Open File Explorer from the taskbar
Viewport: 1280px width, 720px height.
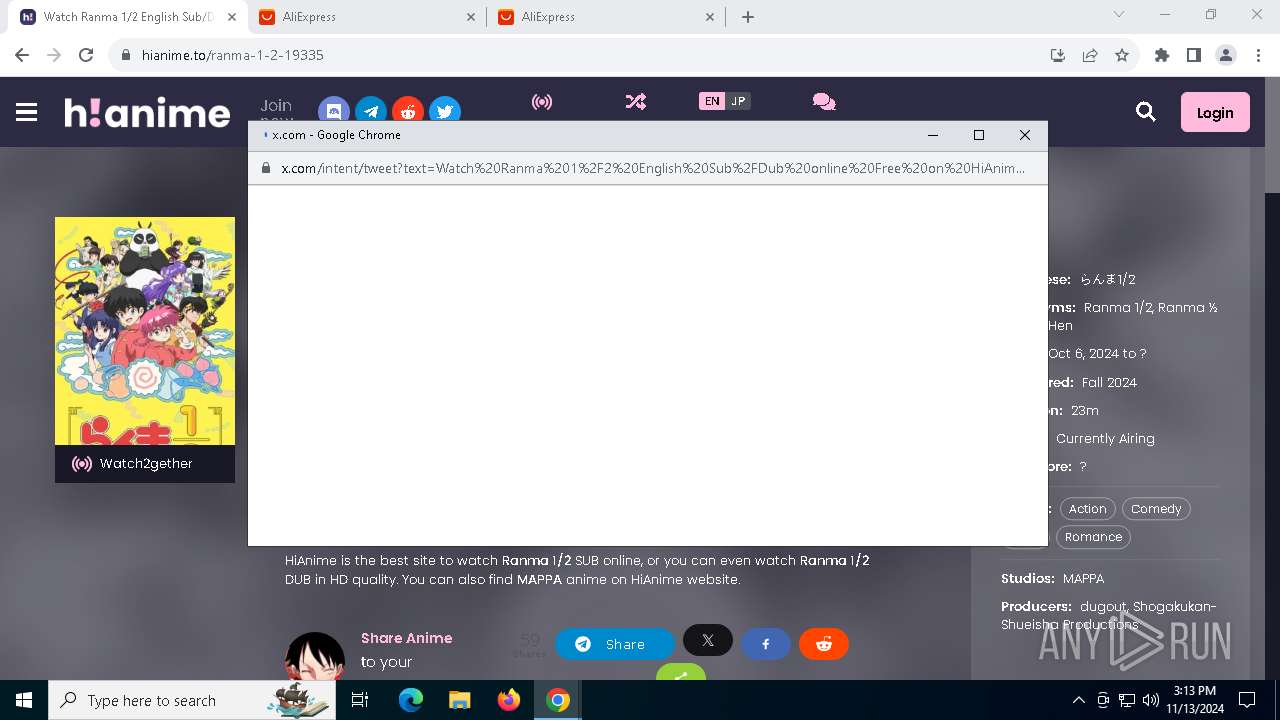point(459,700)
